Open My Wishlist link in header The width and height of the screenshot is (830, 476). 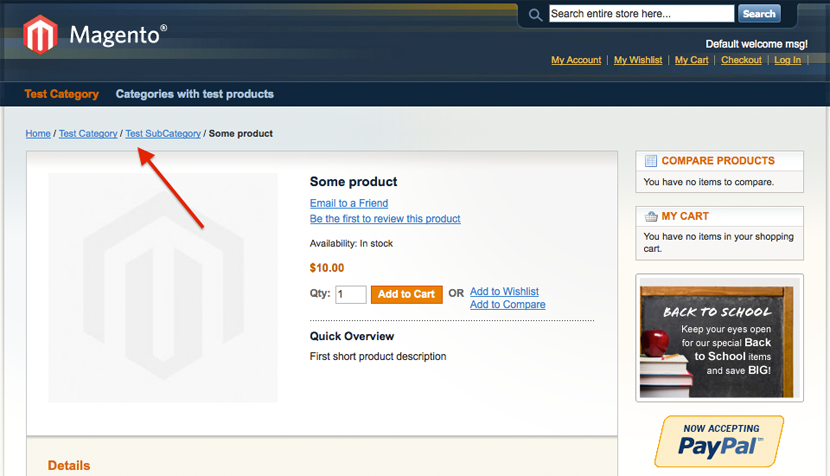coord(638,60)
